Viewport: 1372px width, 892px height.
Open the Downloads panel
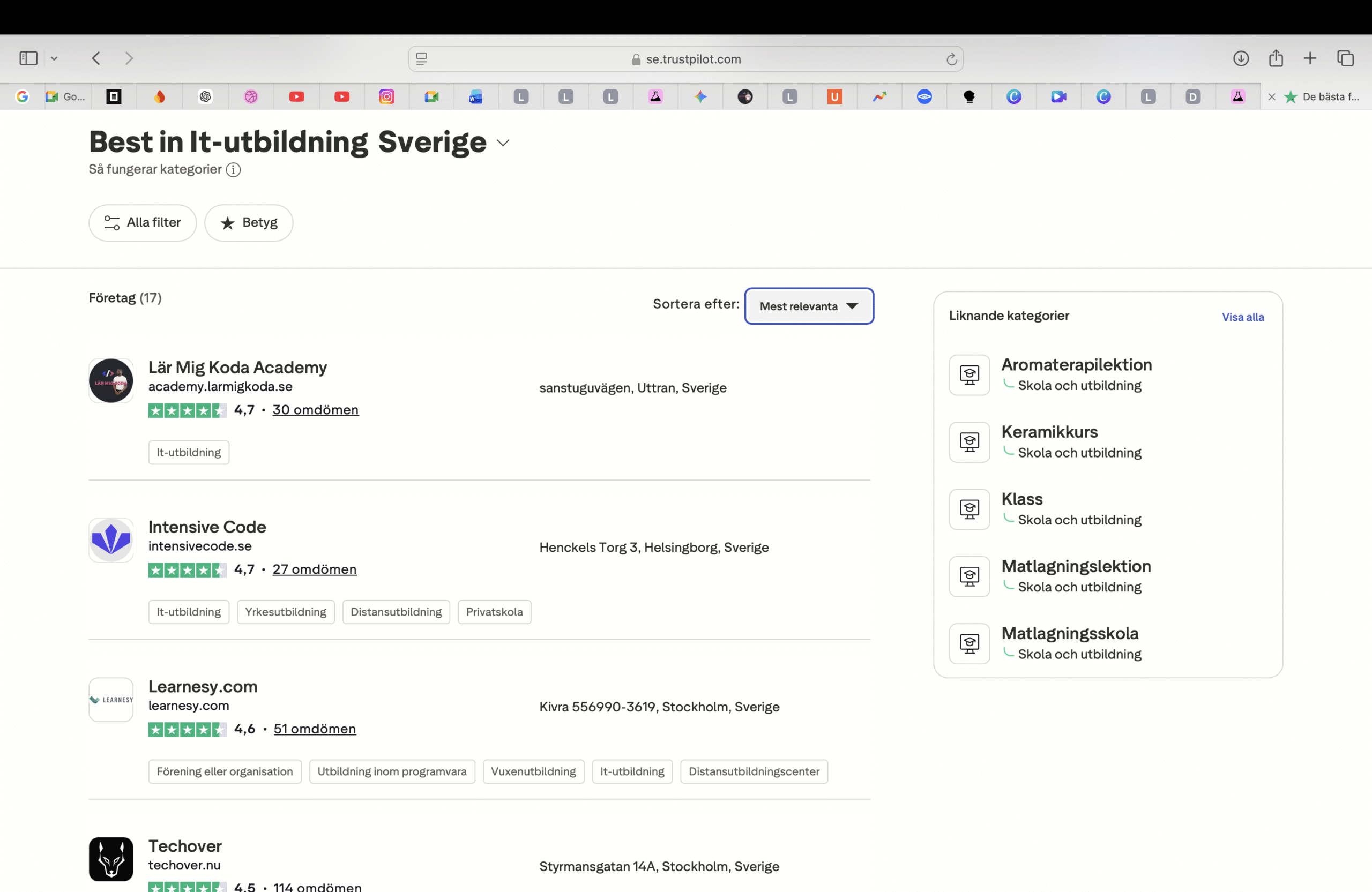click(x=1242, y=58)
